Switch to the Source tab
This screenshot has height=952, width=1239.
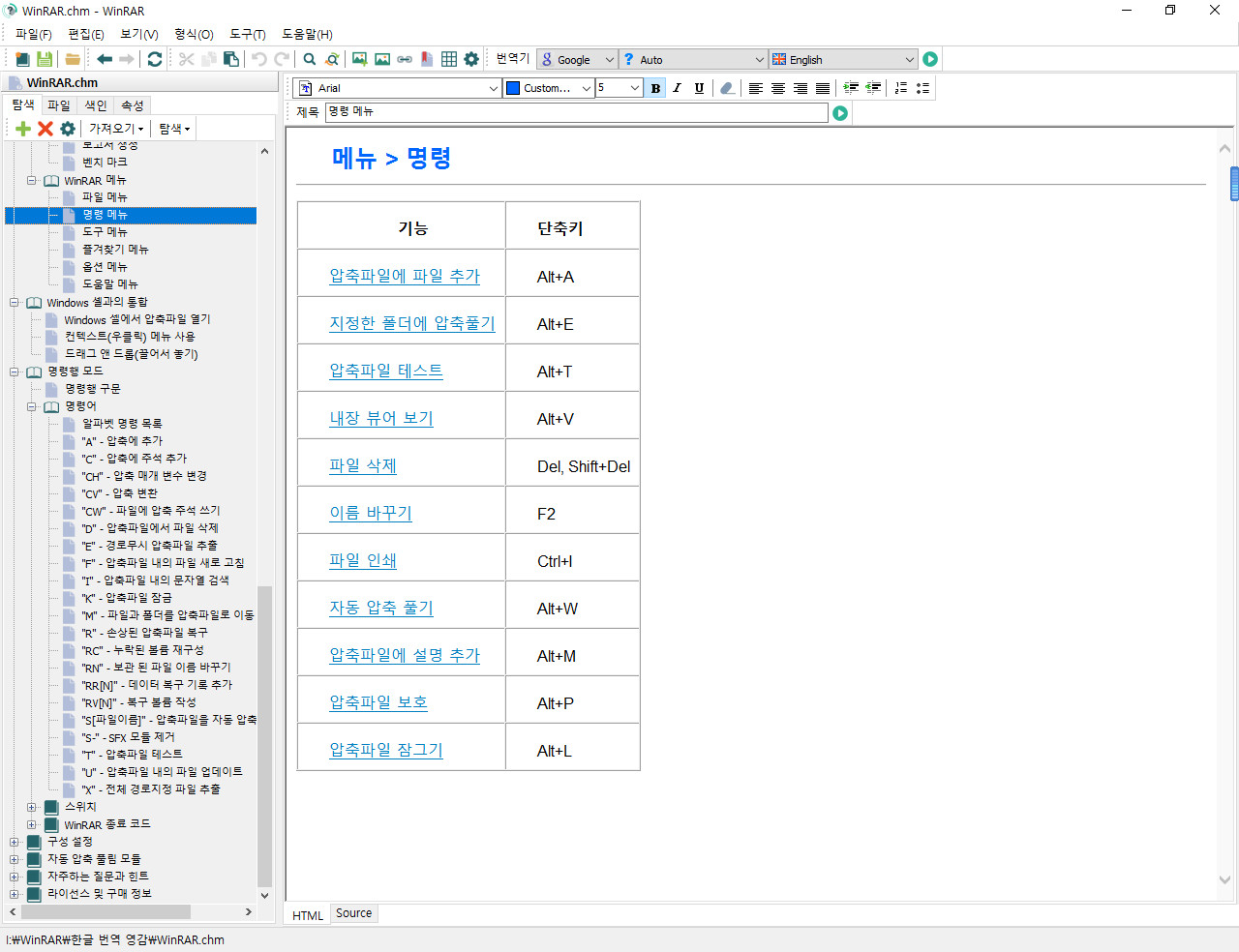[x=353, y=913]
